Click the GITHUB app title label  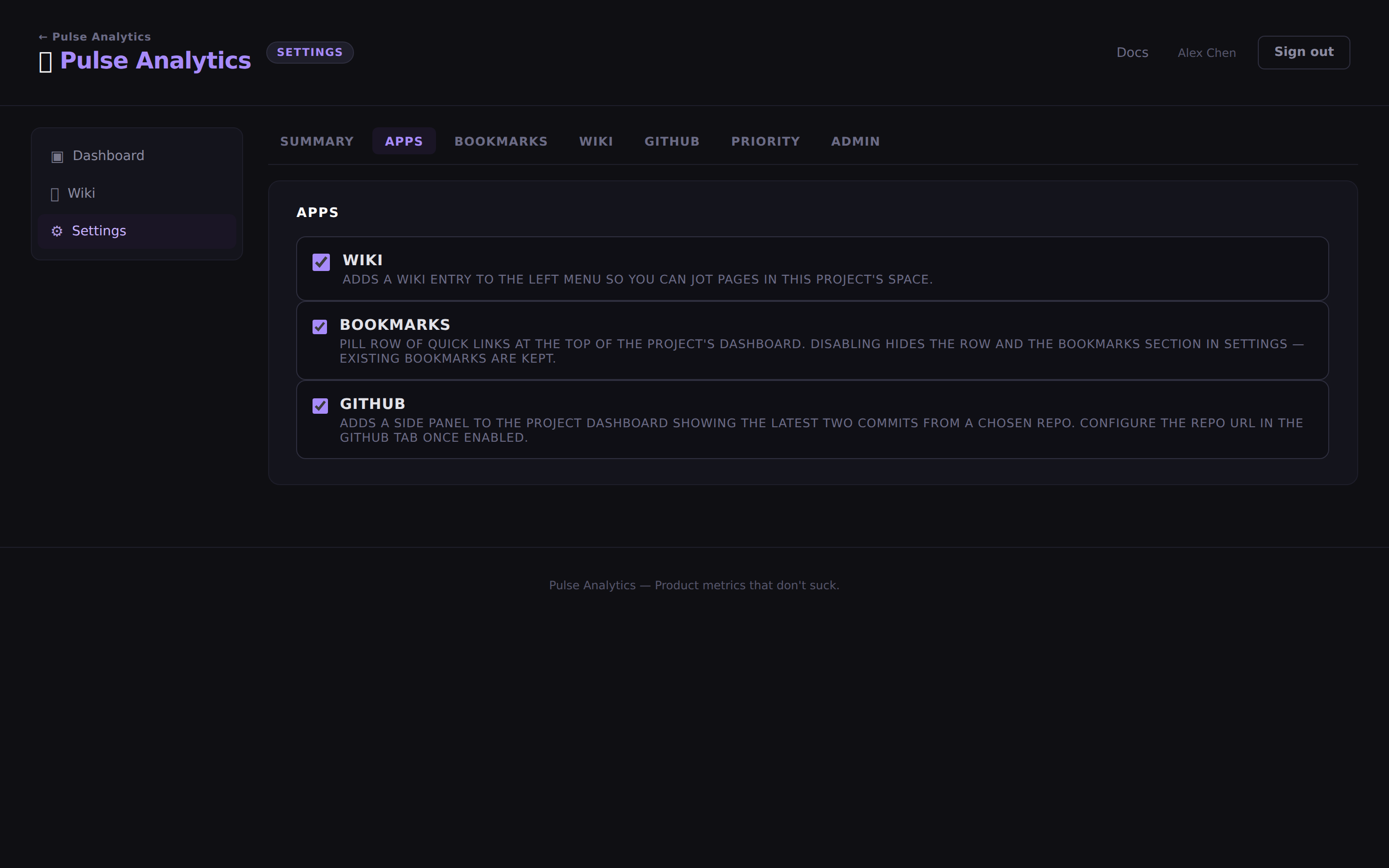coord(372,404)
